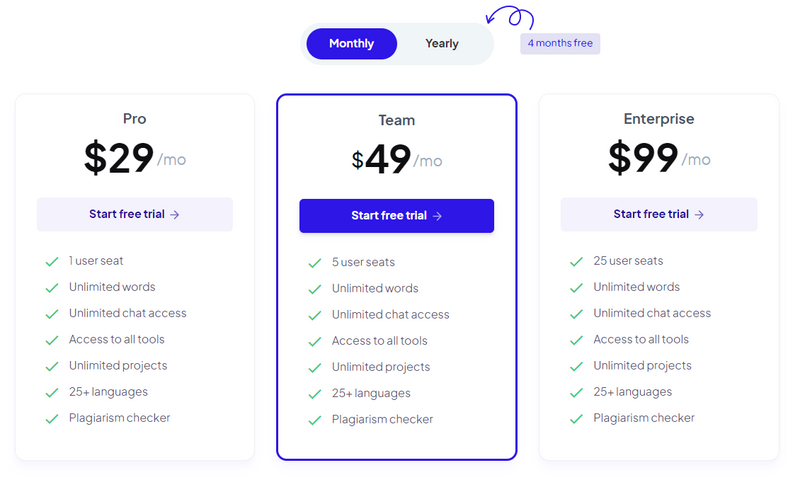Click Team plan Unlimited chat access text
Screen dimensions: 800x487
click(x=390, y=315)
